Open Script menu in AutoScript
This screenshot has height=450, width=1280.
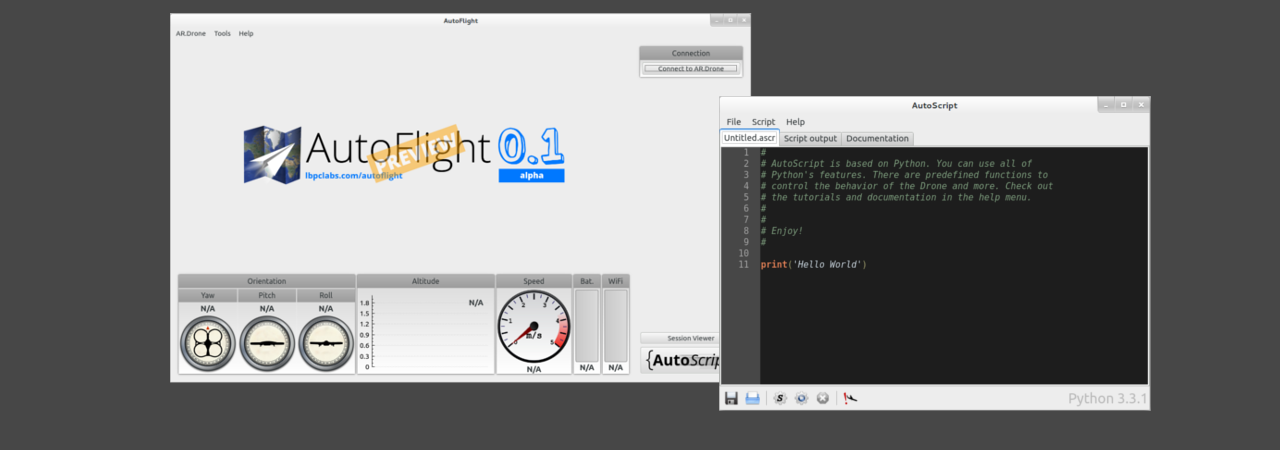pos(764,122)
